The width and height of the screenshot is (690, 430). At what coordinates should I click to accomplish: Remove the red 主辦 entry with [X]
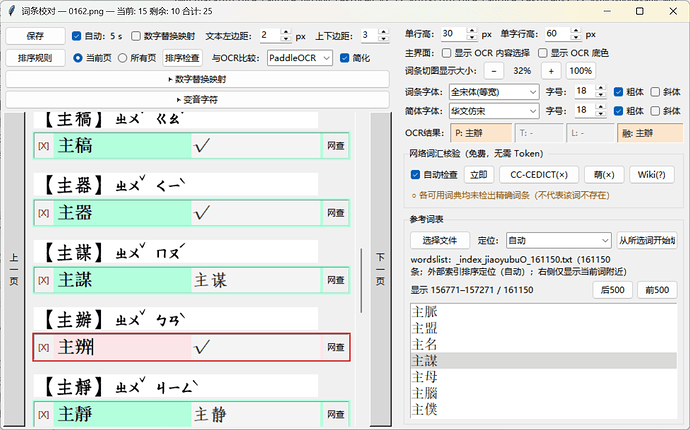[x=44, y=348]
